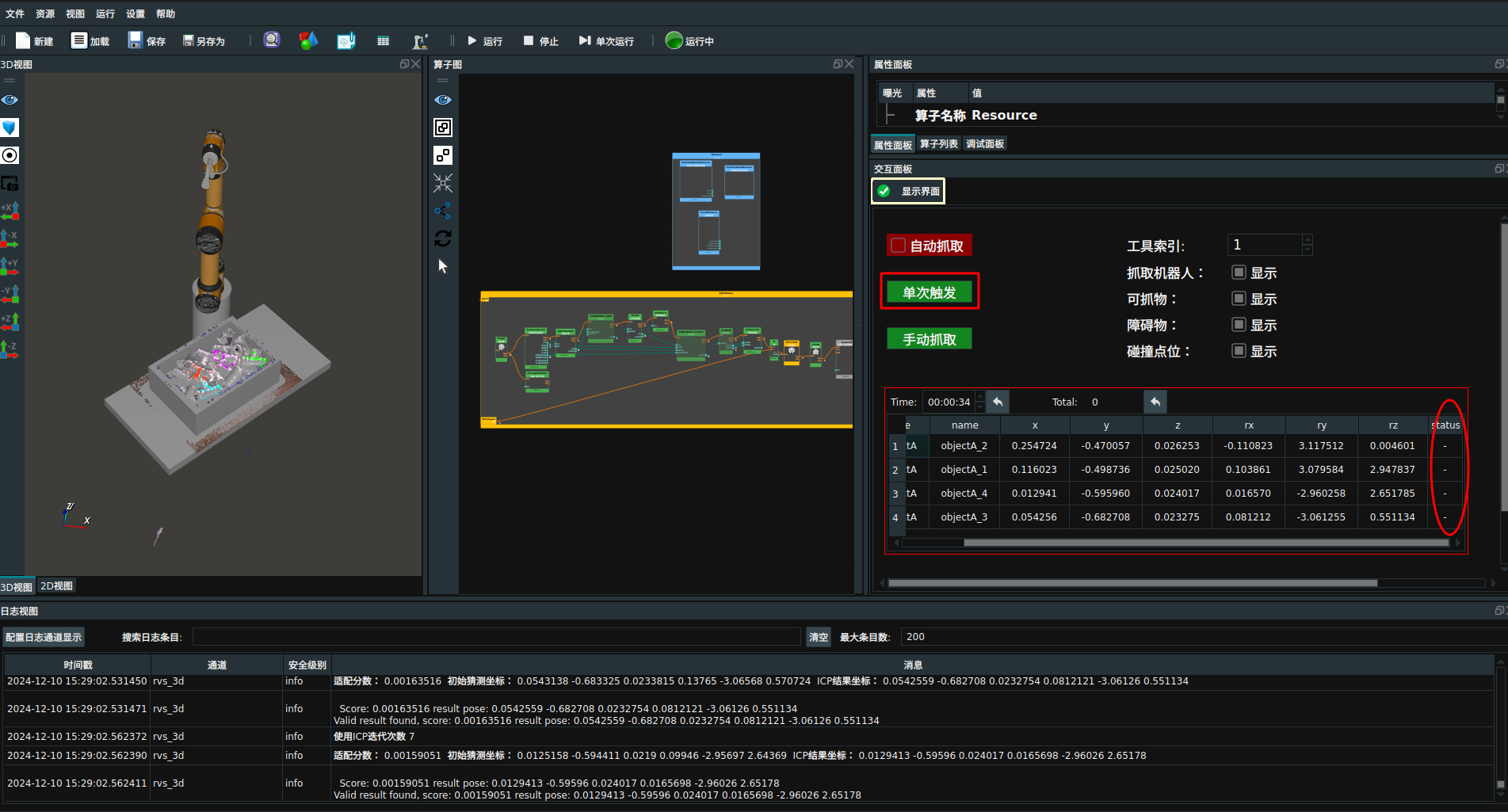This screenshot has width=1508, height=812.
Task: Switch to the 调试面板 tab
Action: click(x=985, y=144)
